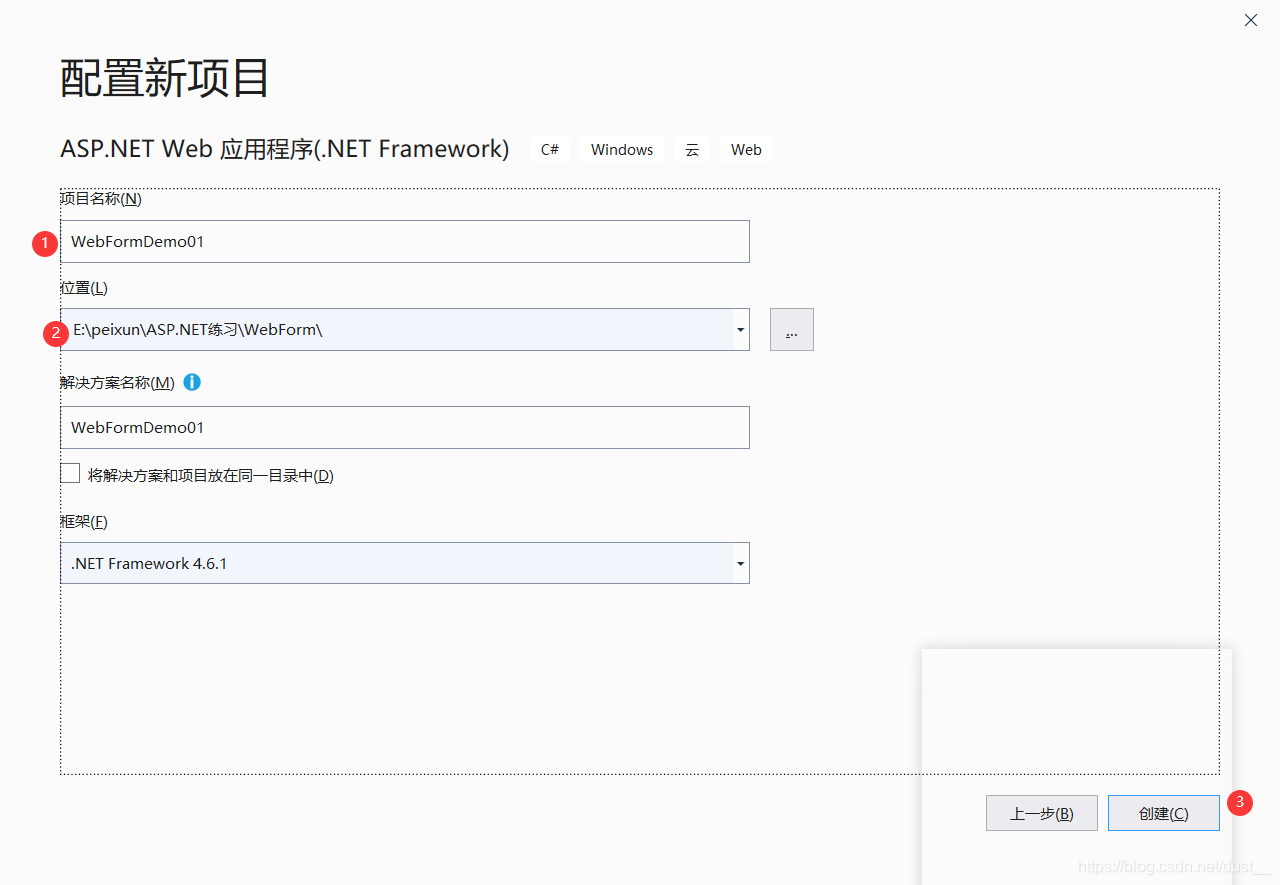The image size is (1280, 885).
Task: Focus the project name field WebFormDemo01
Action: click(x=405, y=241)
